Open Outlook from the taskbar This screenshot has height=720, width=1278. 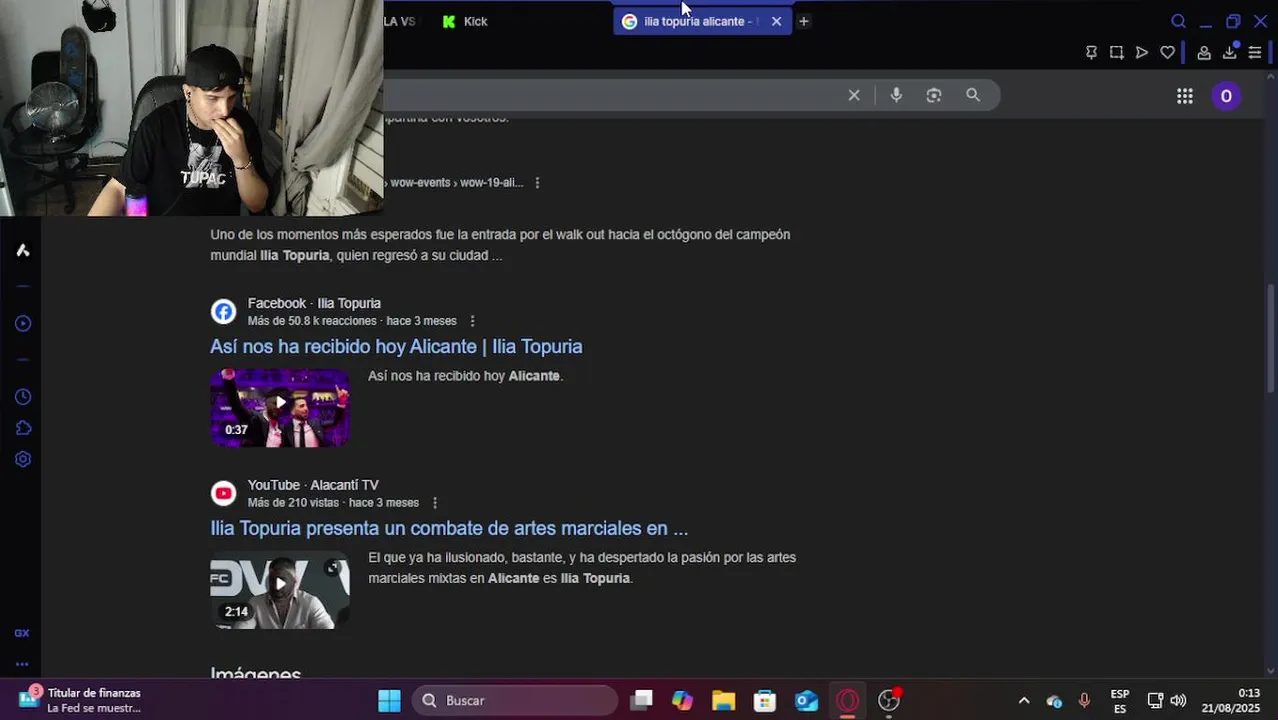pos(806,700)
